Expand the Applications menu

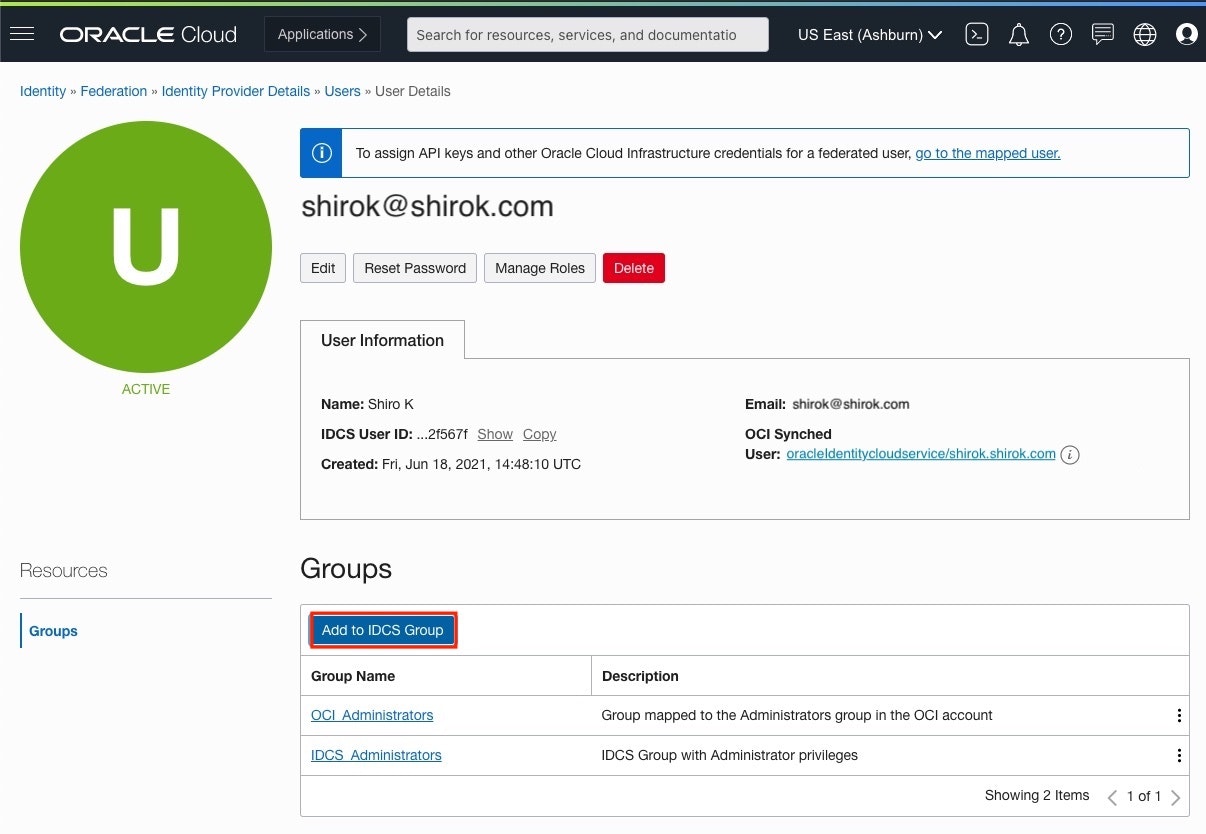coord(322,34)
